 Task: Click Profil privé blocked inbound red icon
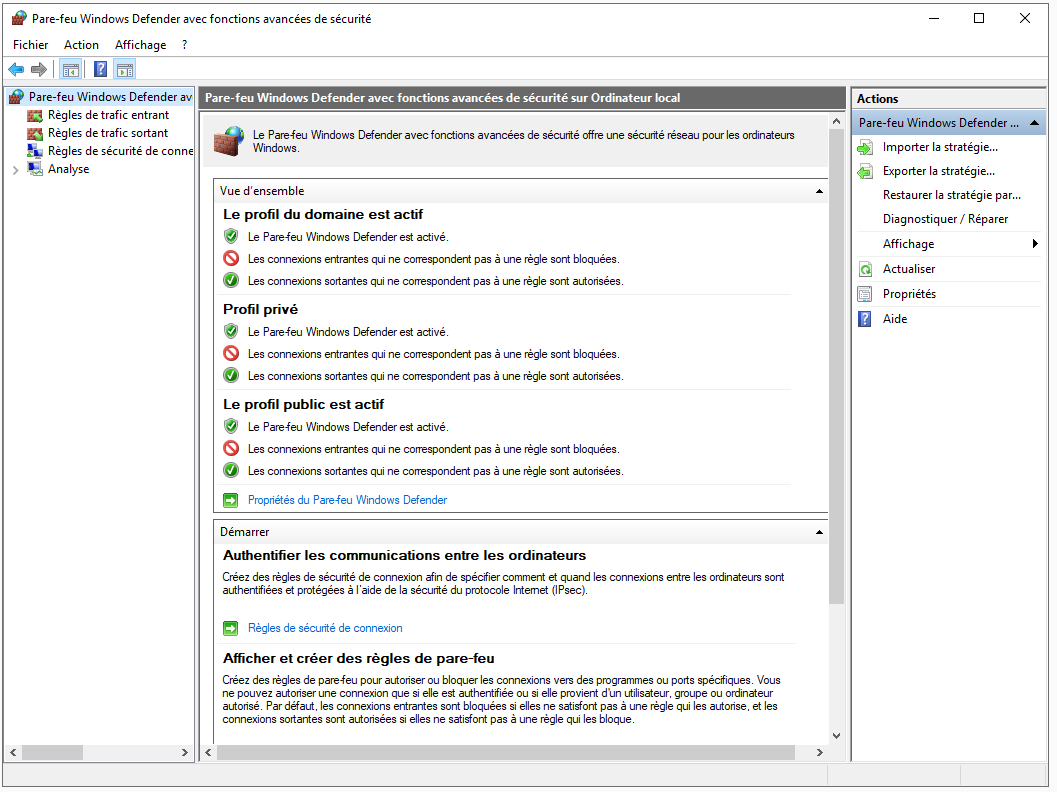231,353
